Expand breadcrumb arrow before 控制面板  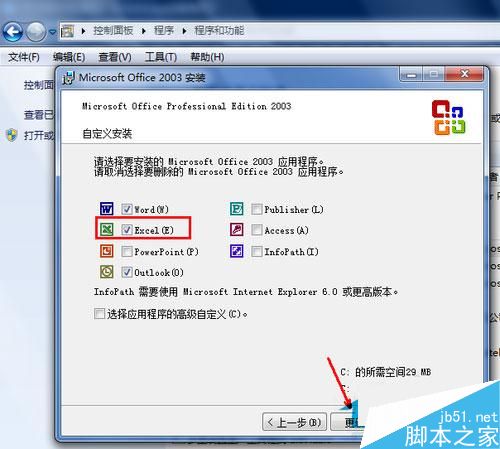[x=83, y=31]
